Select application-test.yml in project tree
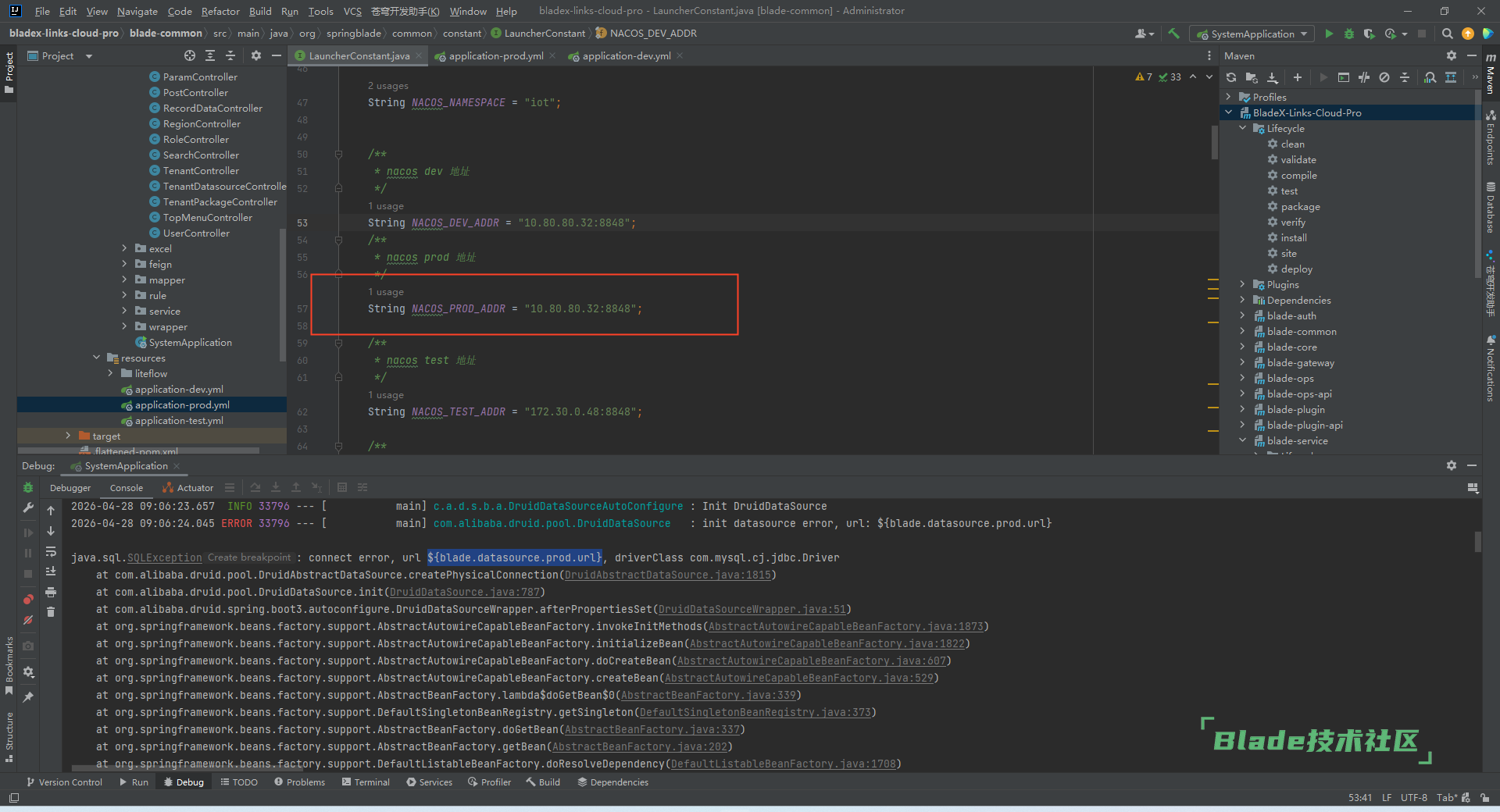The image size is (1500, 812). [x=179, y=421]
